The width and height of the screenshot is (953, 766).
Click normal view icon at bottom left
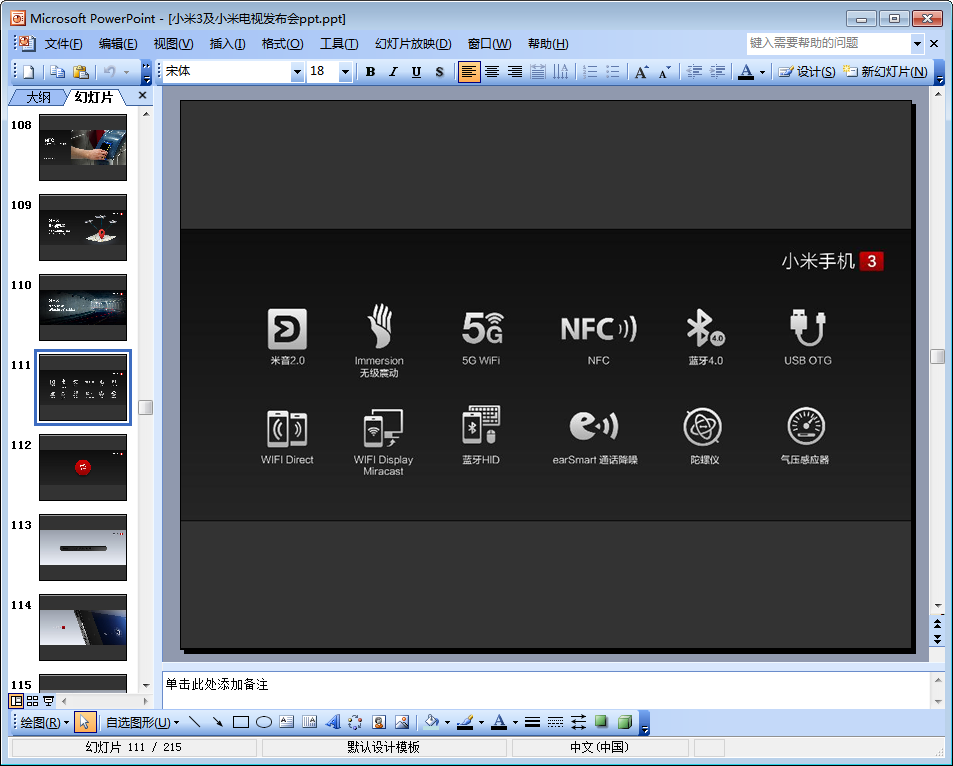click(x=16, y=701)
